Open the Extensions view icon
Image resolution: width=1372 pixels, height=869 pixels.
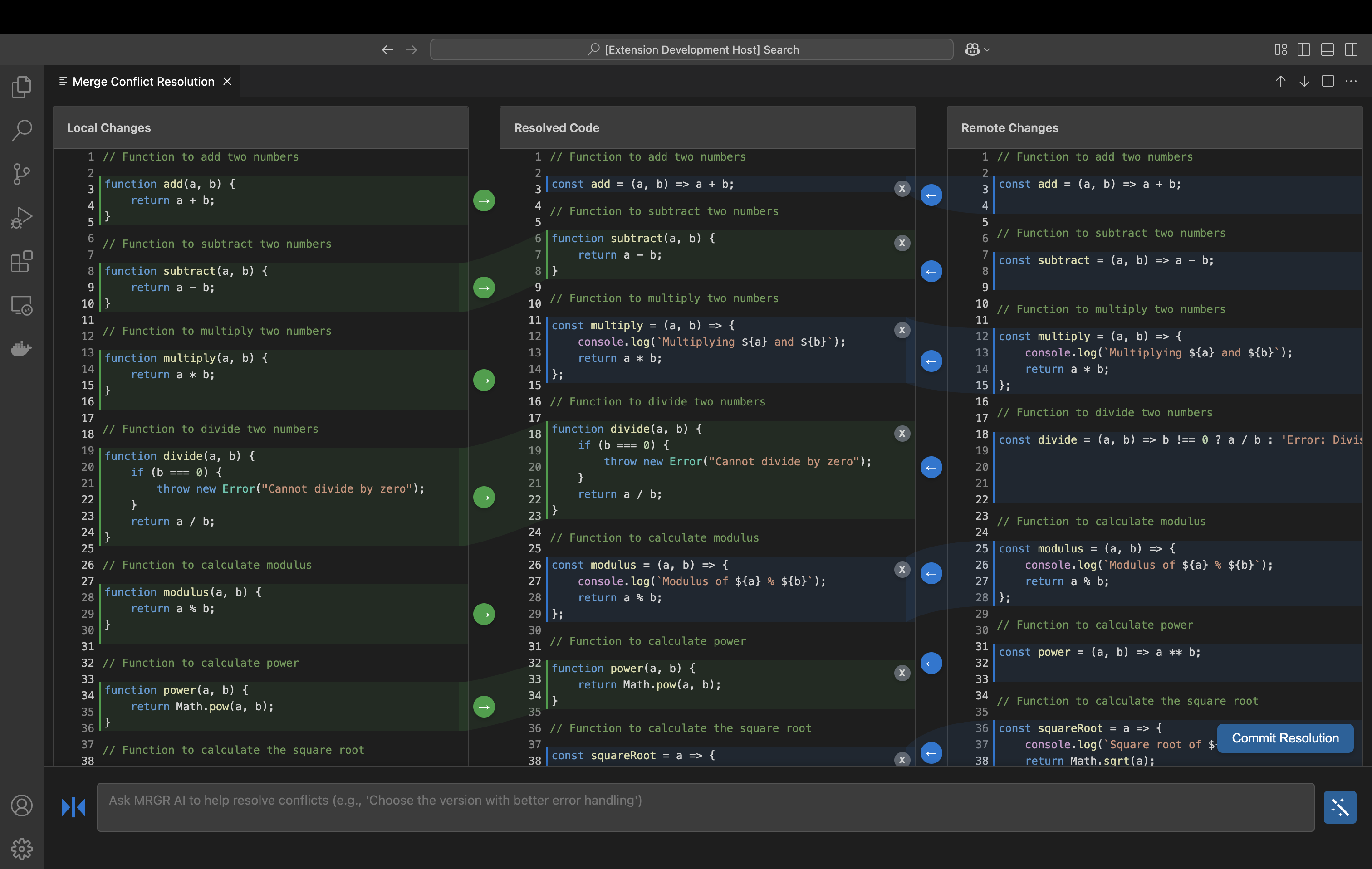[22, 261]
